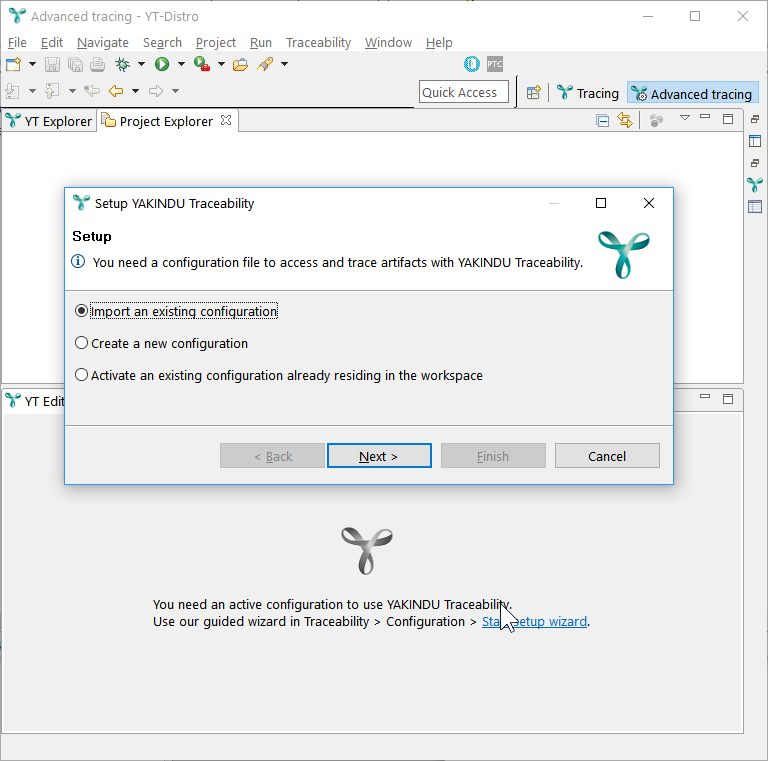The image size is (768, 761).
Task: Select Activate an existing configuration in workspace
Action: 279,375
